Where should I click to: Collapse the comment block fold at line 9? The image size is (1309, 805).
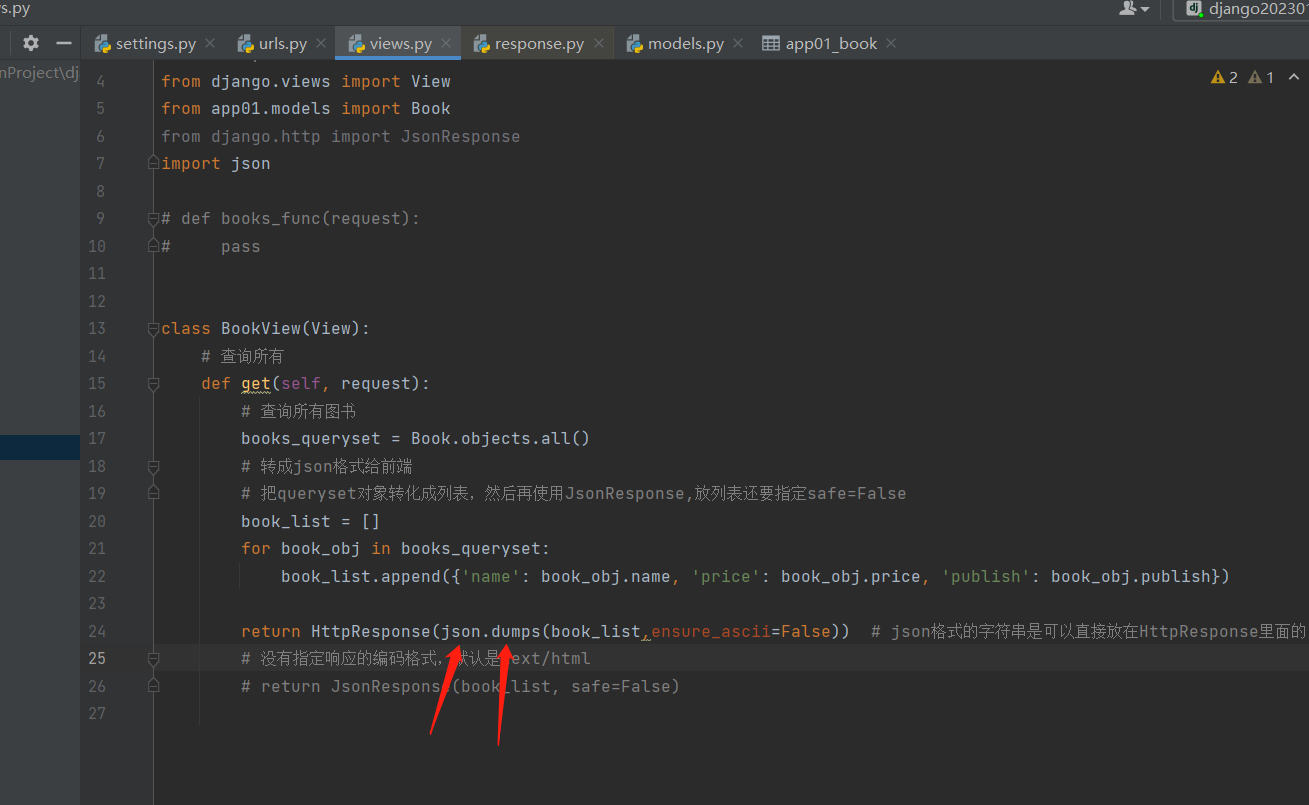click(x=153, y=218)
